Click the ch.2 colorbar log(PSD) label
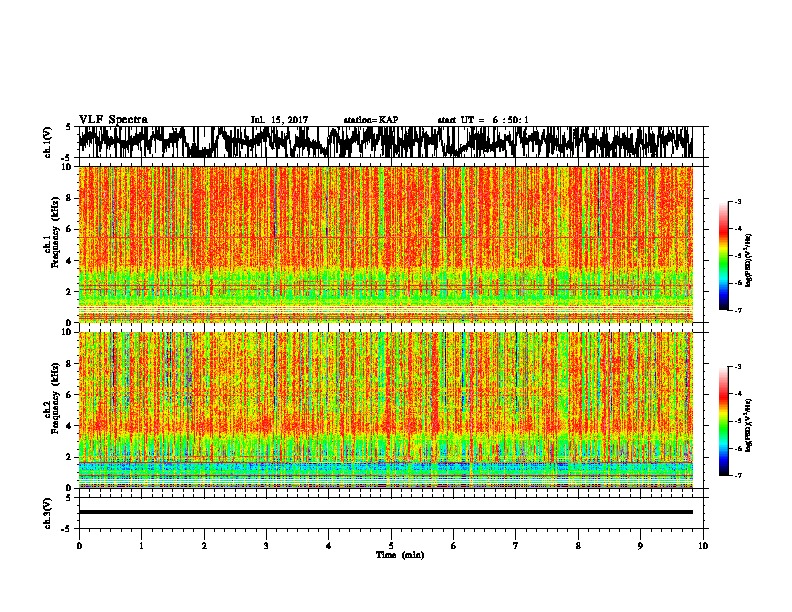This screenshot has height=612, width=792. coord(749,425)
